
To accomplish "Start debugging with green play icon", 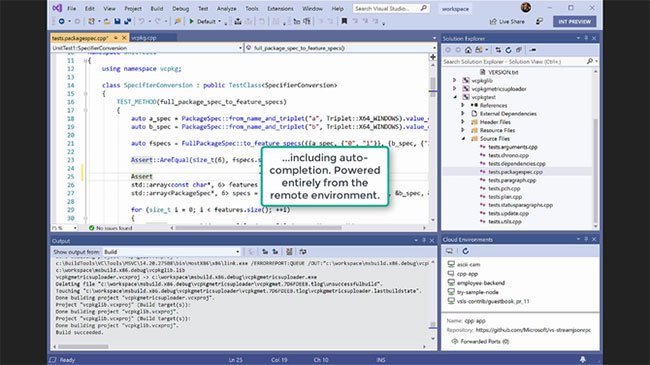I will tap(192, 21).
